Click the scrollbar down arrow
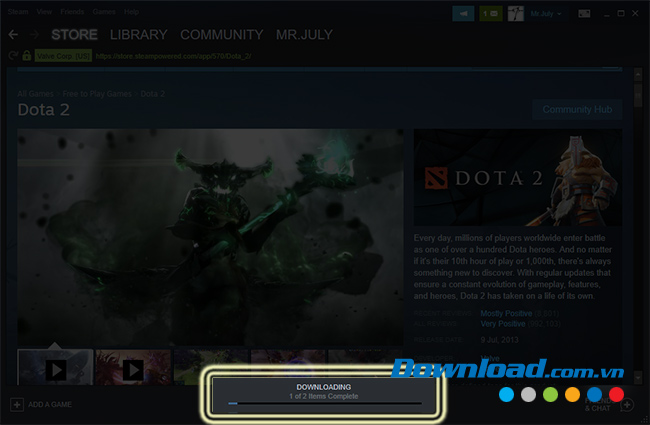This screenshot has width=650, height=425. coord(638,378)
